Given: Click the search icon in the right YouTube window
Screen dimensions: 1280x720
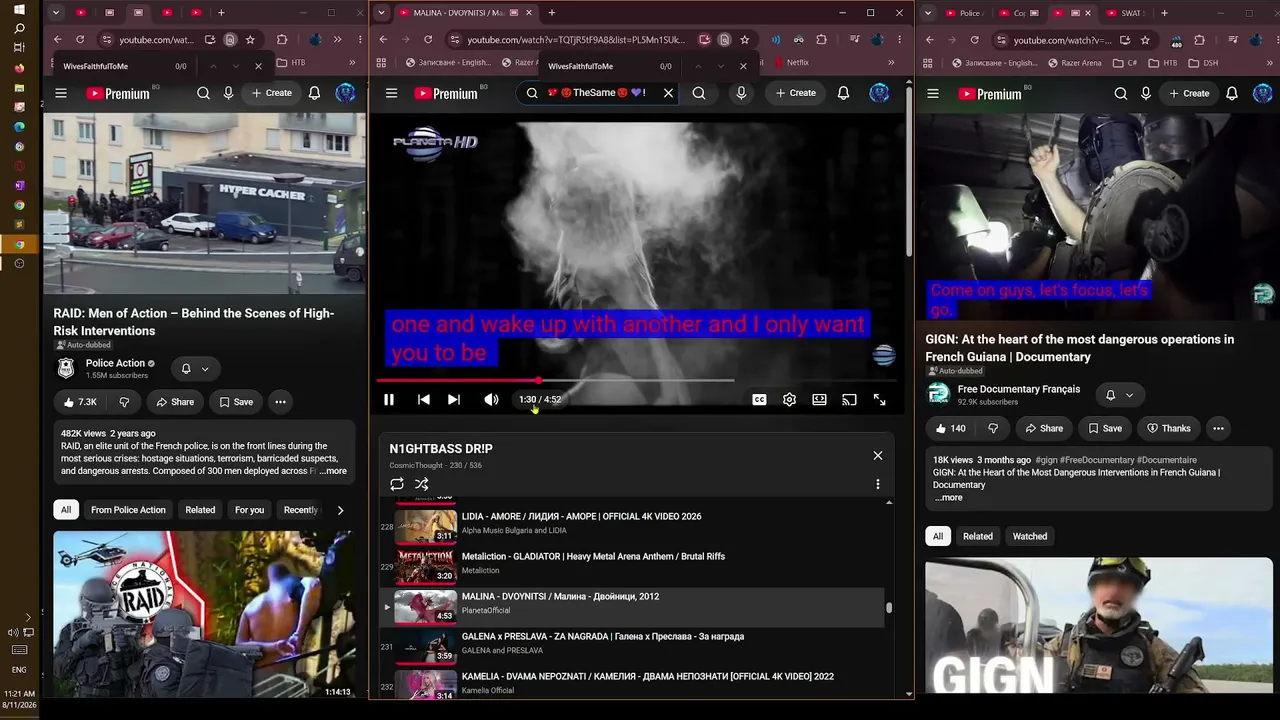Looking at the screenshot, I should (1121, 93).
